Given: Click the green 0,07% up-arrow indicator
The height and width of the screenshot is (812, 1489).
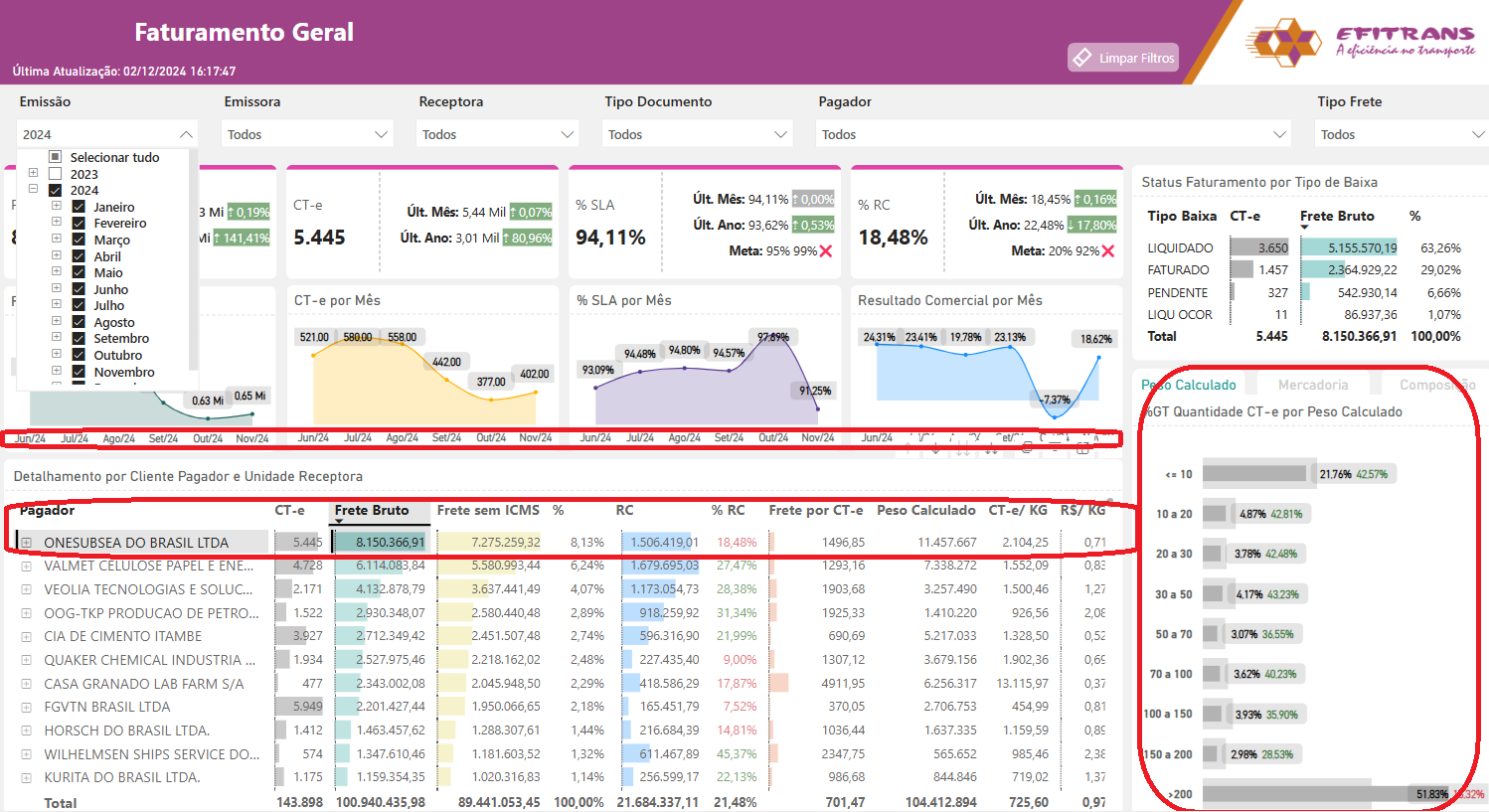Looking at the screenshot, I should (532, 212).
